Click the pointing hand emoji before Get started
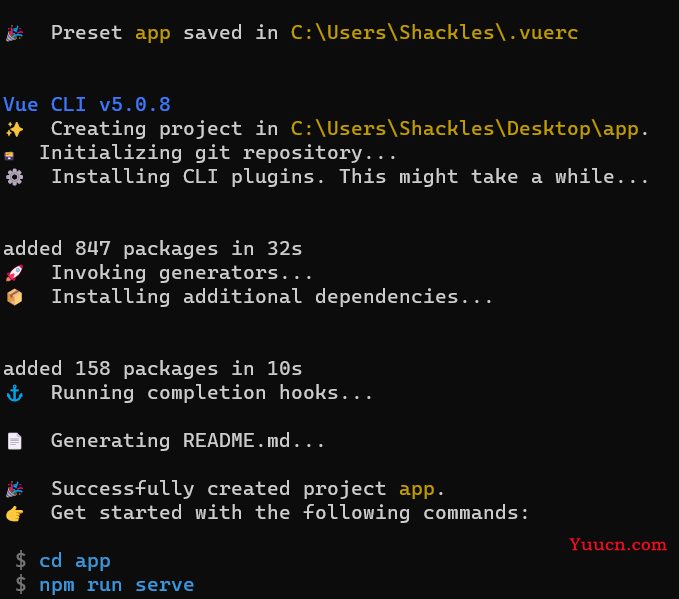The width and height of the screenshot is (679, 599). pyautogui.click(x=14, y=514)
